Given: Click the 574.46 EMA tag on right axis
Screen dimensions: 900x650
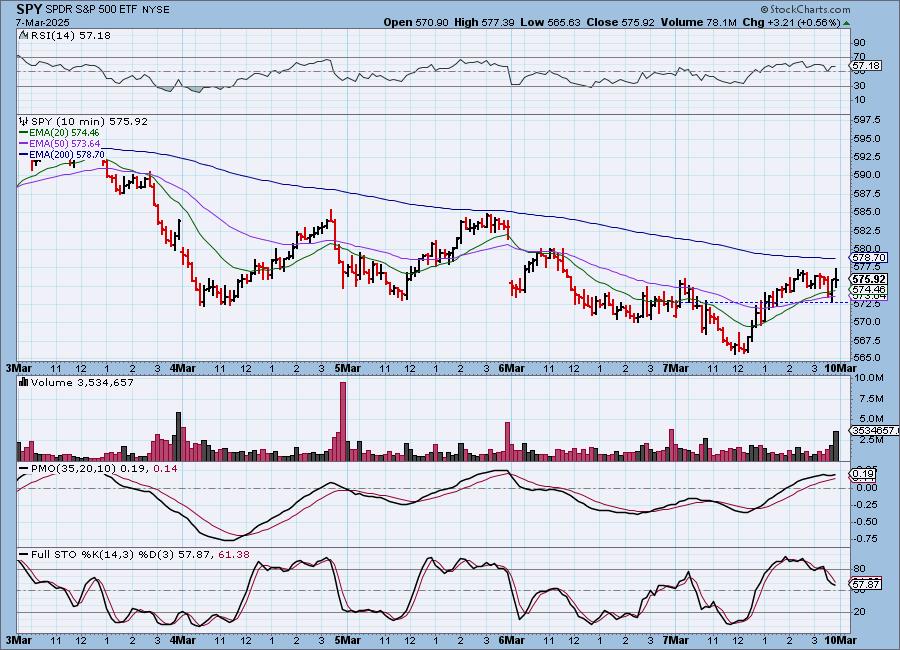Looking at the screenshot, I should [869, 289].
